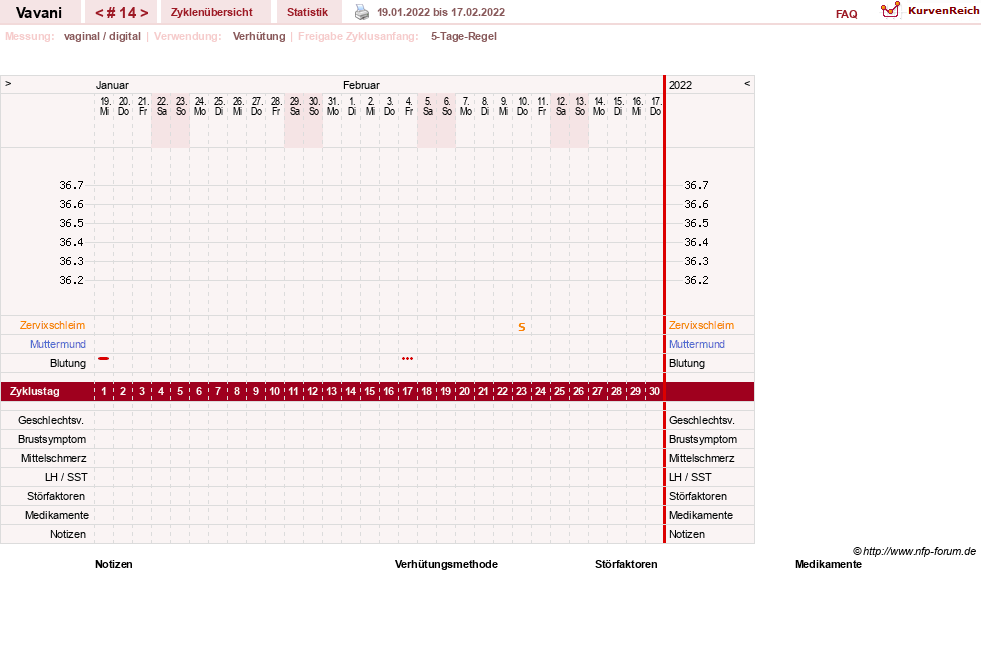Click the bottom Notizen heading
981x663 pixels.
pyautogui.click(x=113, y=564)
